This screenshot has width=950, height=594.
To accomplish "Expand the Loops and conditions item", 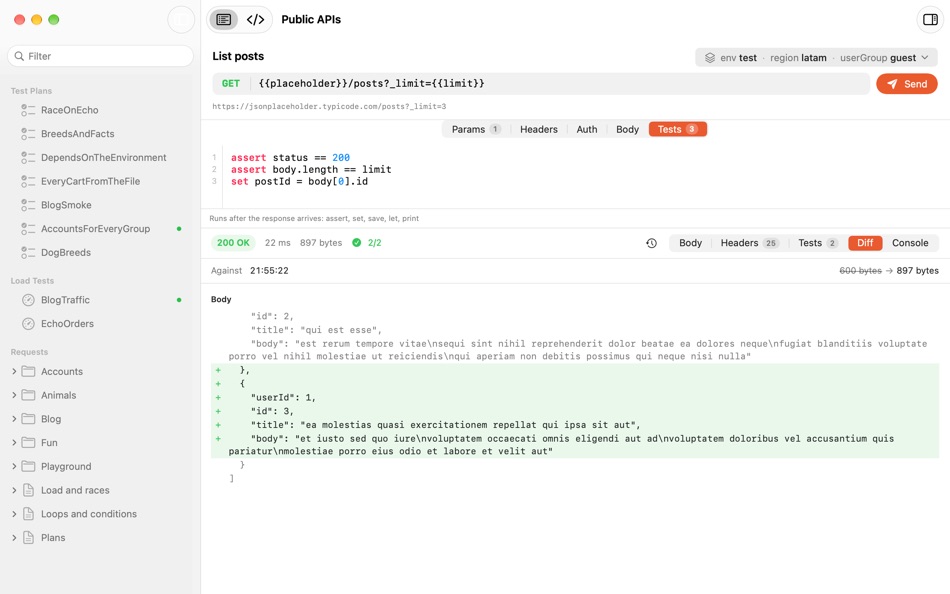I will pyautogui.click(x=14, y=514).
